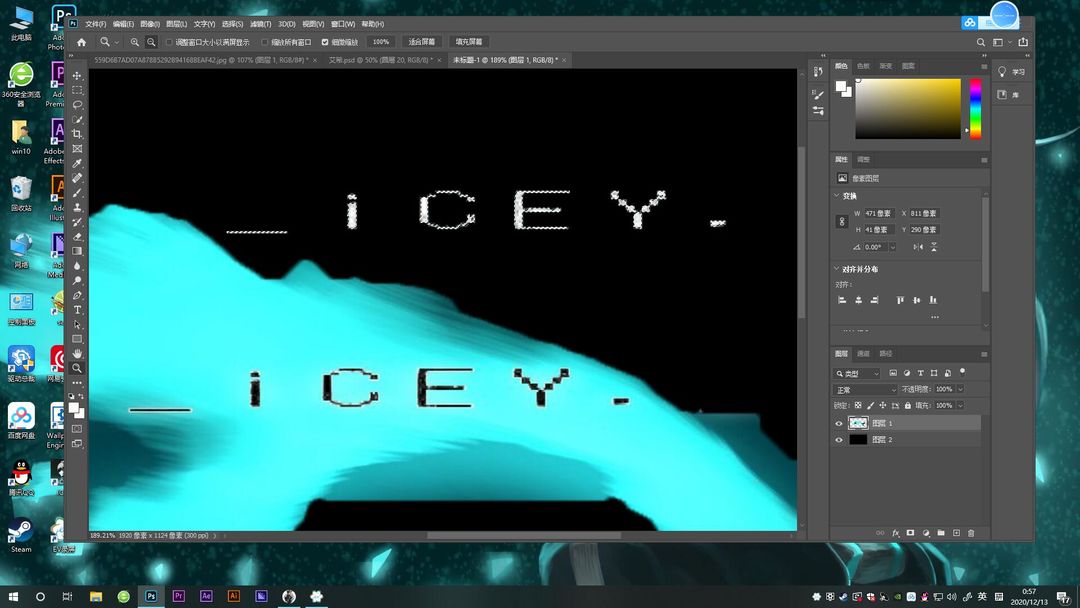
Task: Add a layer mask
Action: point(911,533)
